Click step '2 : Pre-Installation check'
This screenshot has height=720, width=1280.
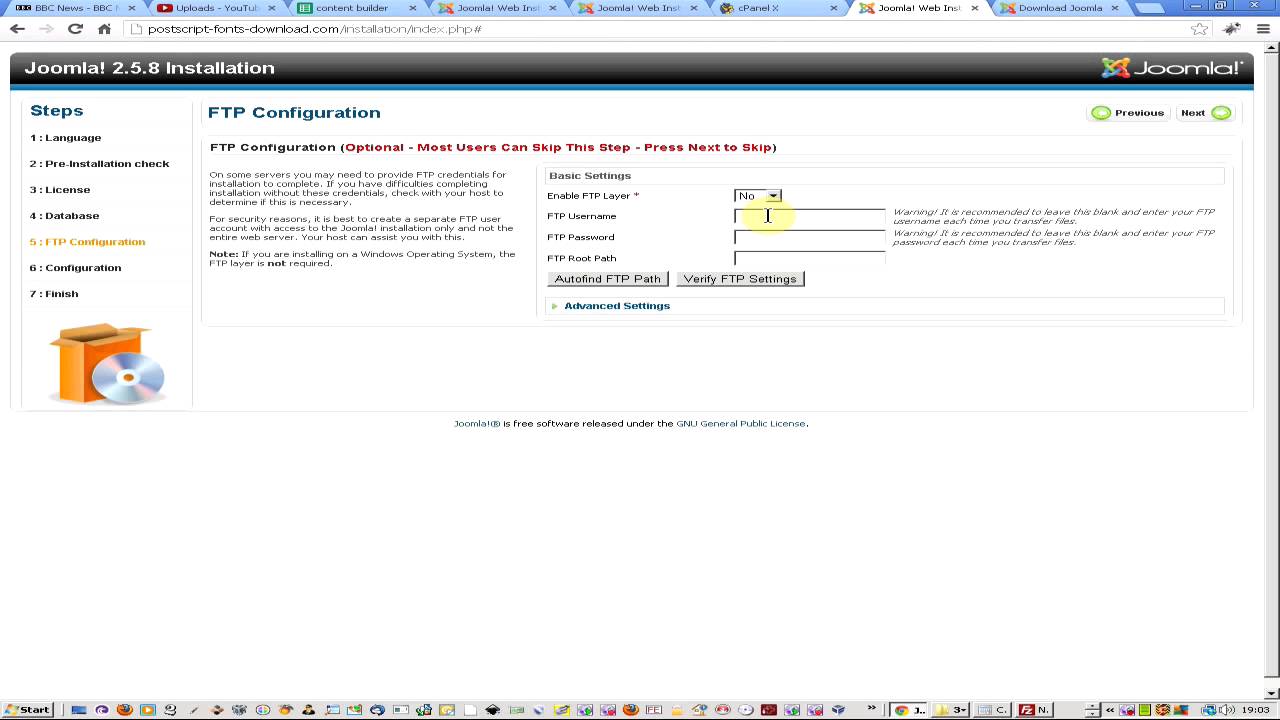(99, 164)
